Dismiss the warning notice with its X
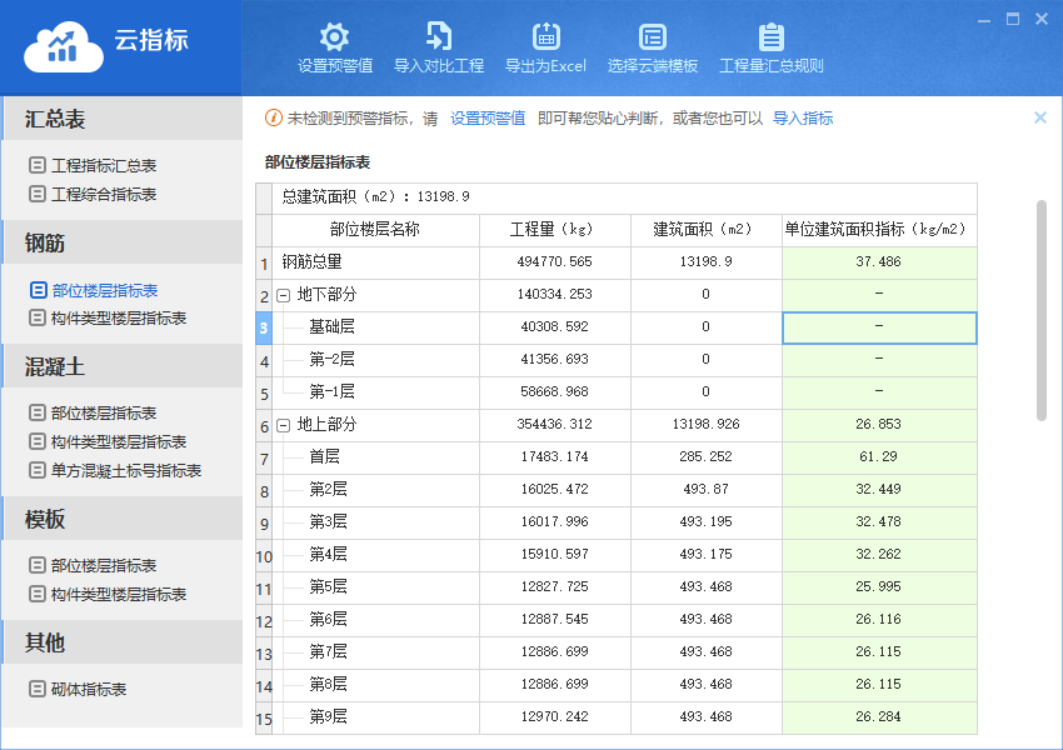The width and height of the screenshot is (1063, 750). tap(1040, 118)
